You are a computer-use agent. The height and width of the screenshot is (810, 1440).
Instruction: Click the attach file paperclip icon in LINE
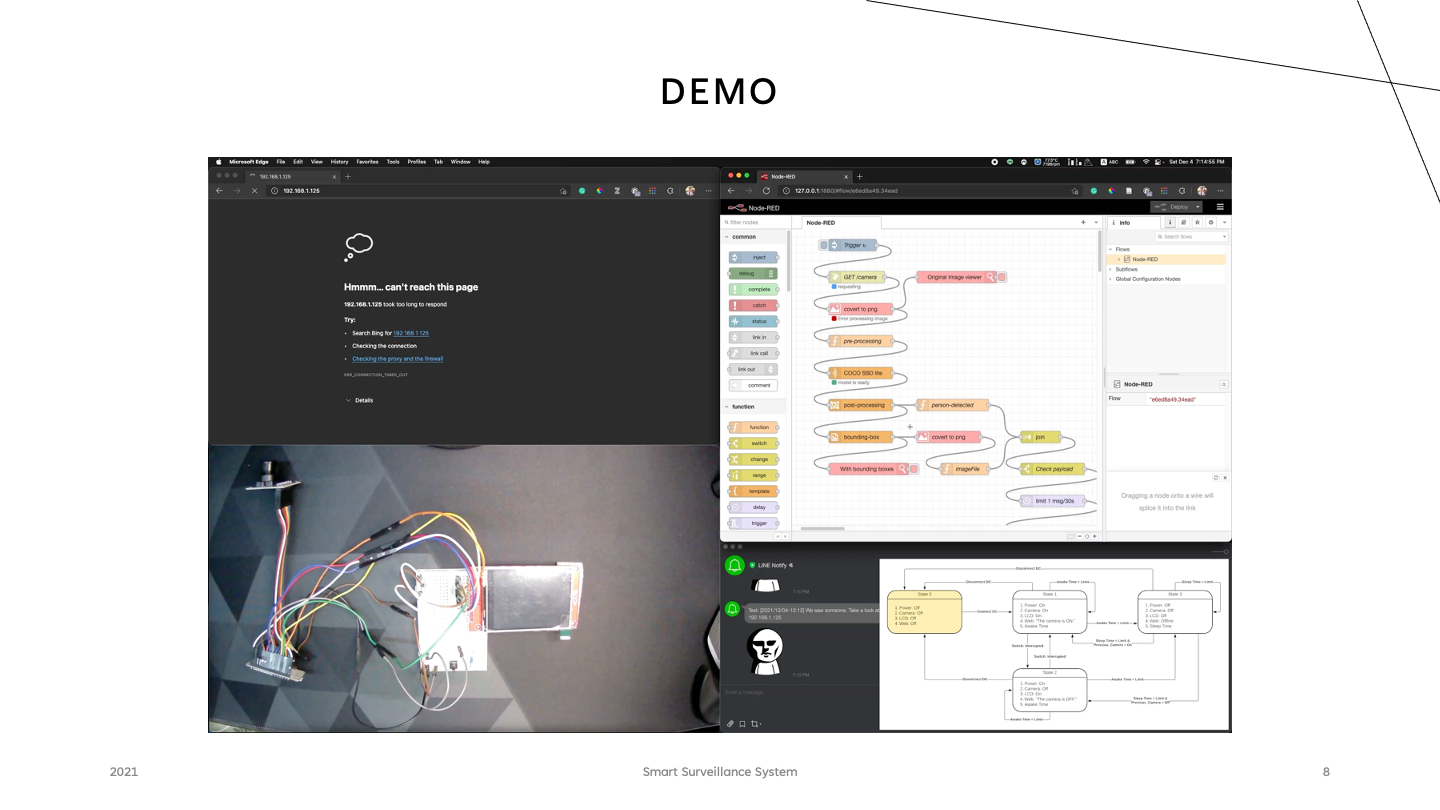point(730,724)
